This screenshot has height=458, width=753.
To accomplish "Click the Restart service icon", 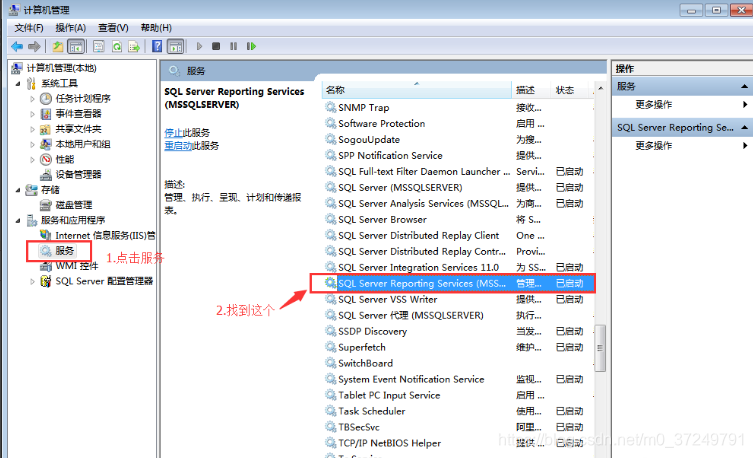I will 251,47.
